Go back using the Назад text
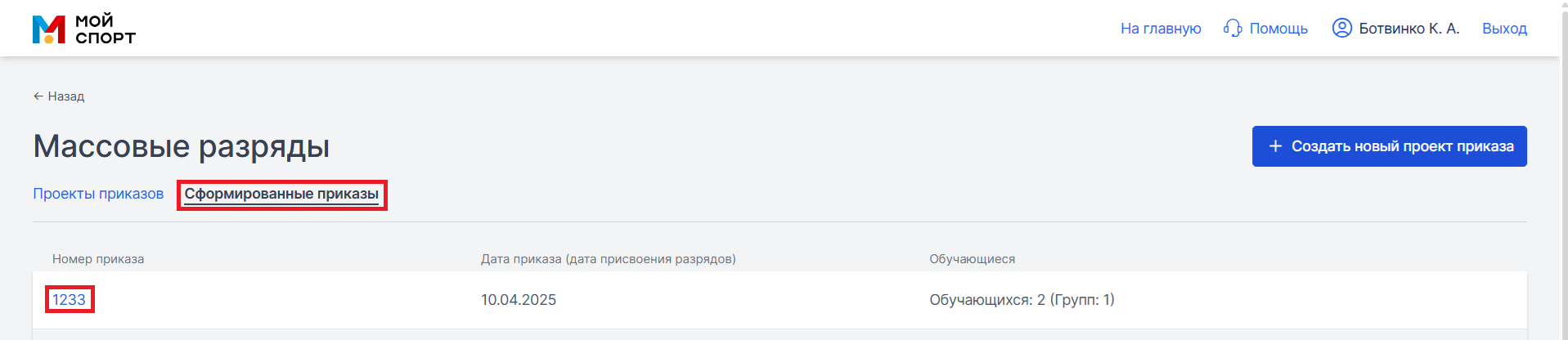The image size is (1568, 340). (x=66, y=96)
